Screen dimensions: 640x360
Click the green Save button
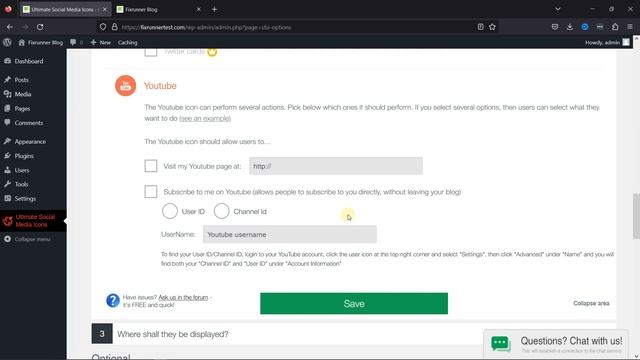[x=354, y=304]
